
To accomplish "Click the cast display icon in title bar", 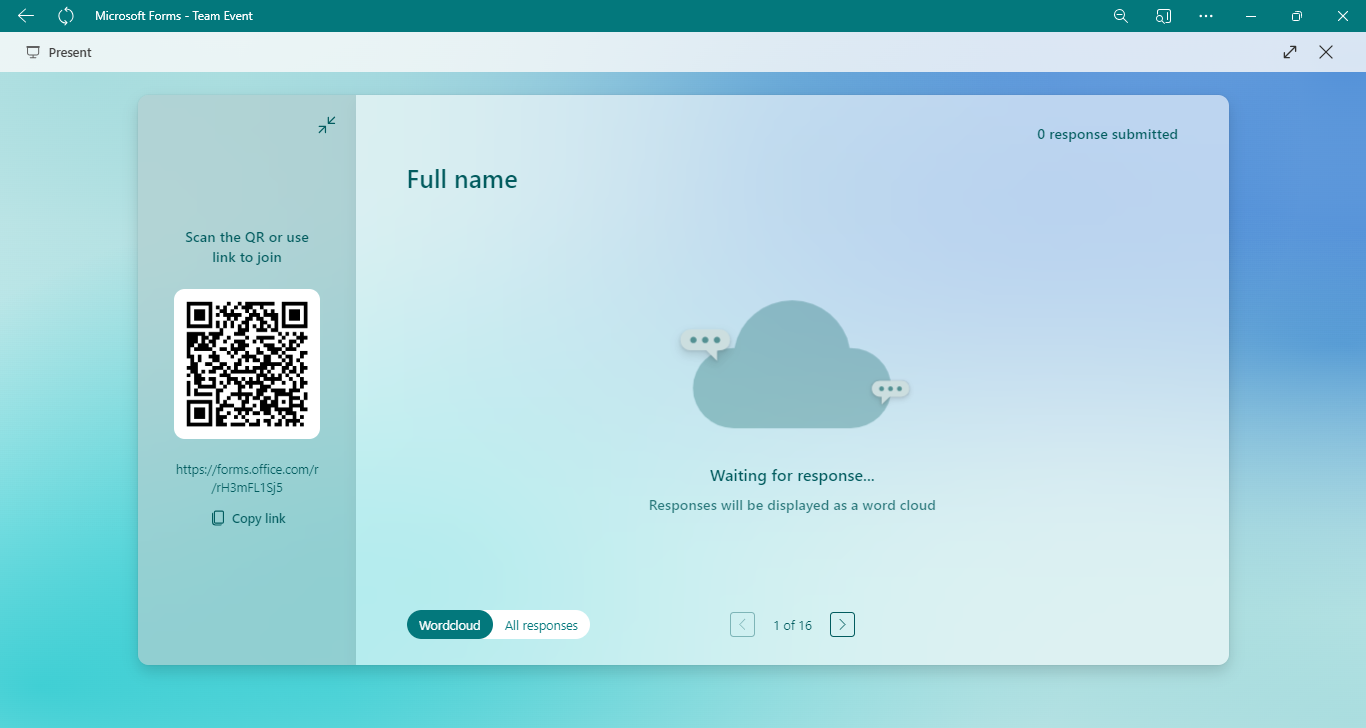I will [1163, 16].
